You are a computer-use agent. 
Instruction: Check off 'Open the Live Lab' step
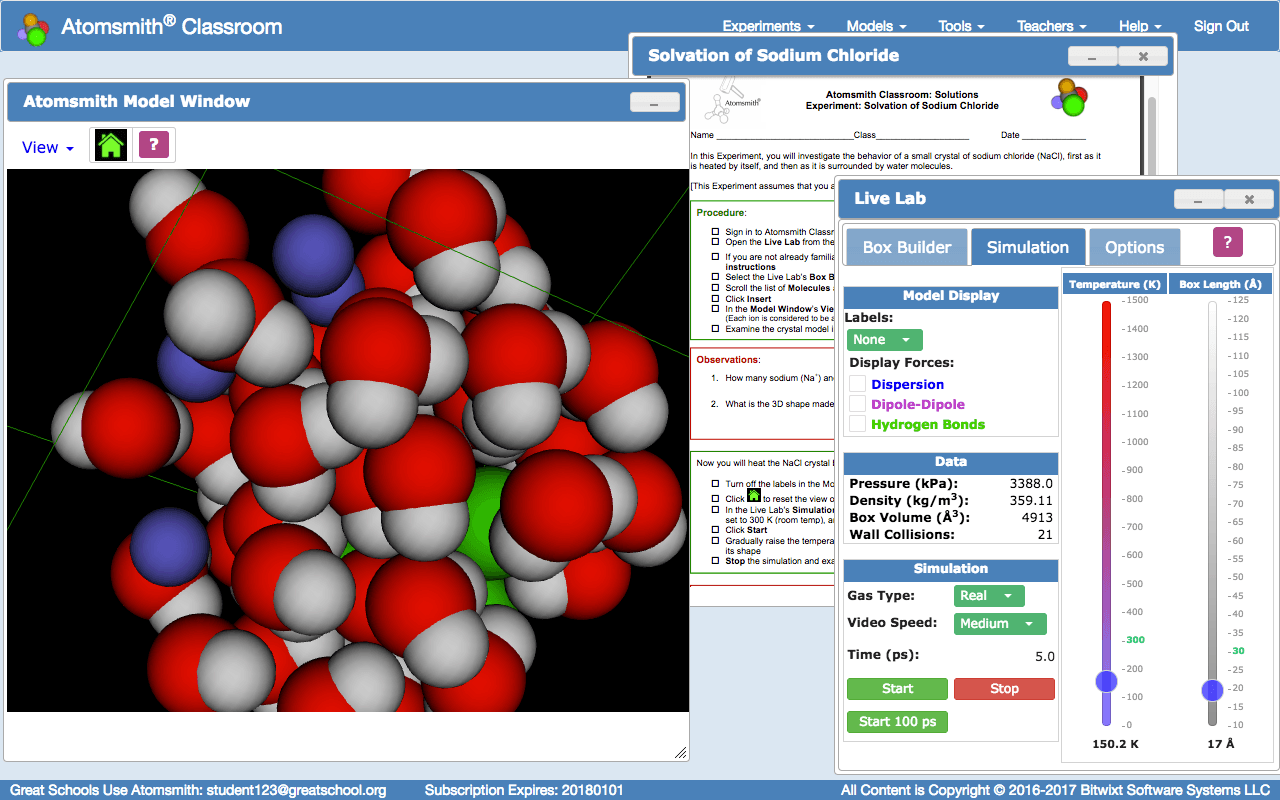[x=715, y=242]
